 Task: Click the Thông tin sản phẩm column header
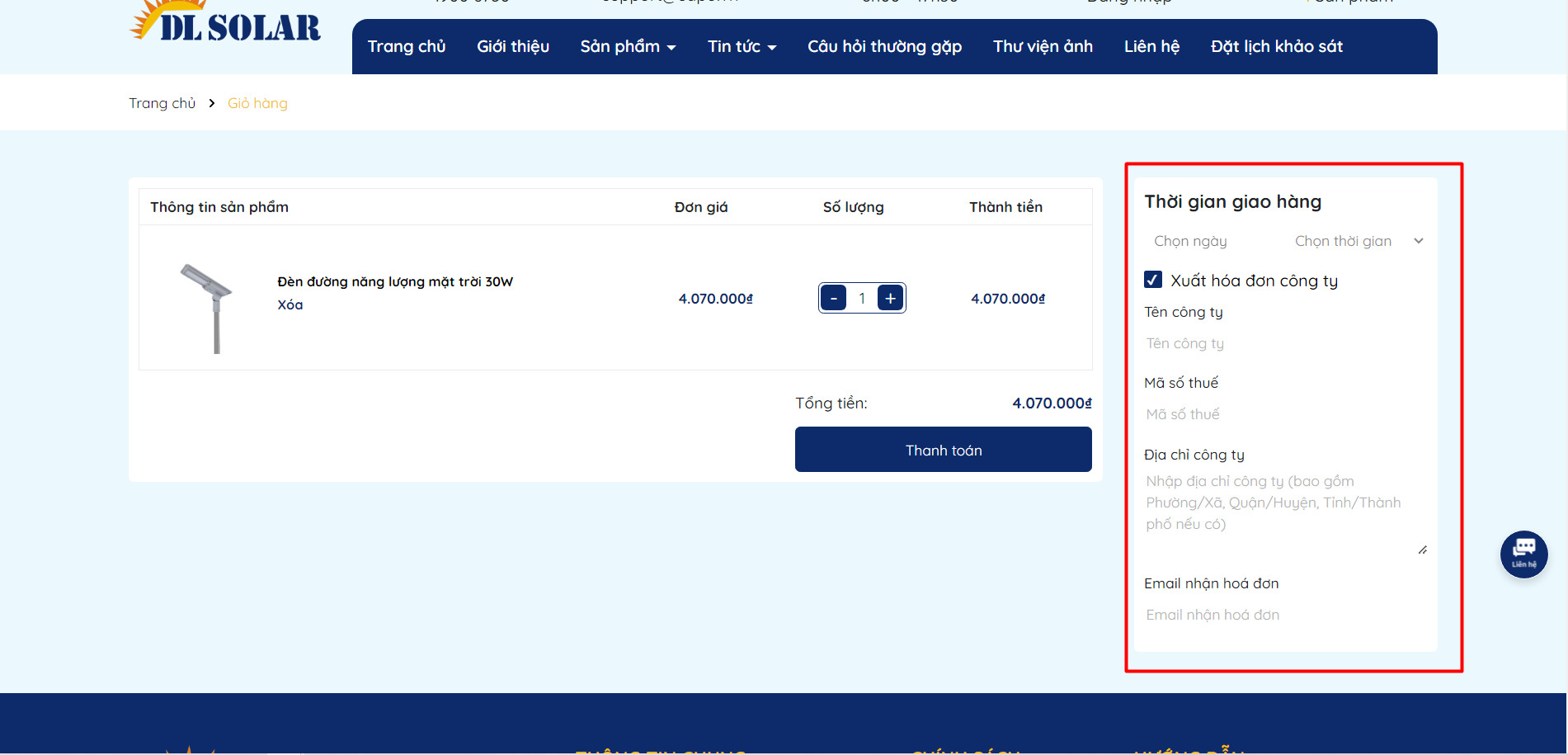(x=219, y=207)
